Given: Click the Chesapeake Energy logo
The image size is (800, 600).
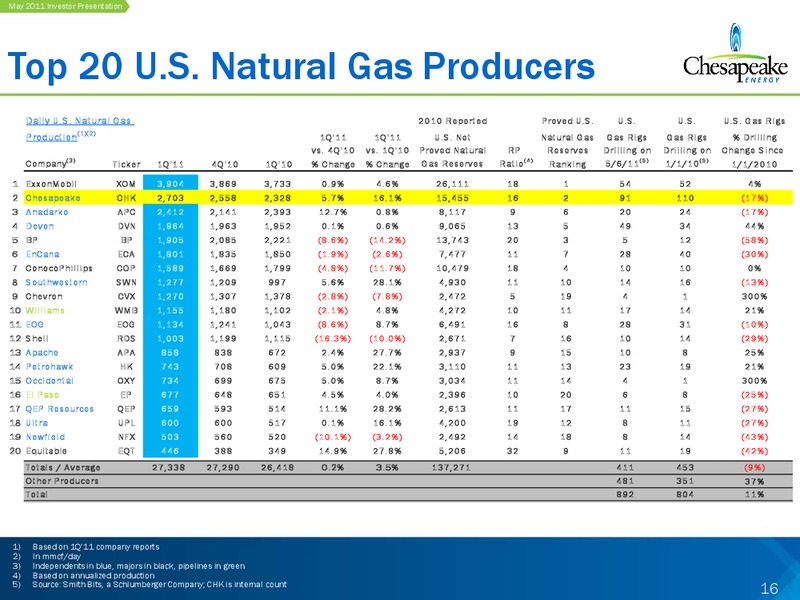Looking at the screenshot, I should click(x=735, y=53).
